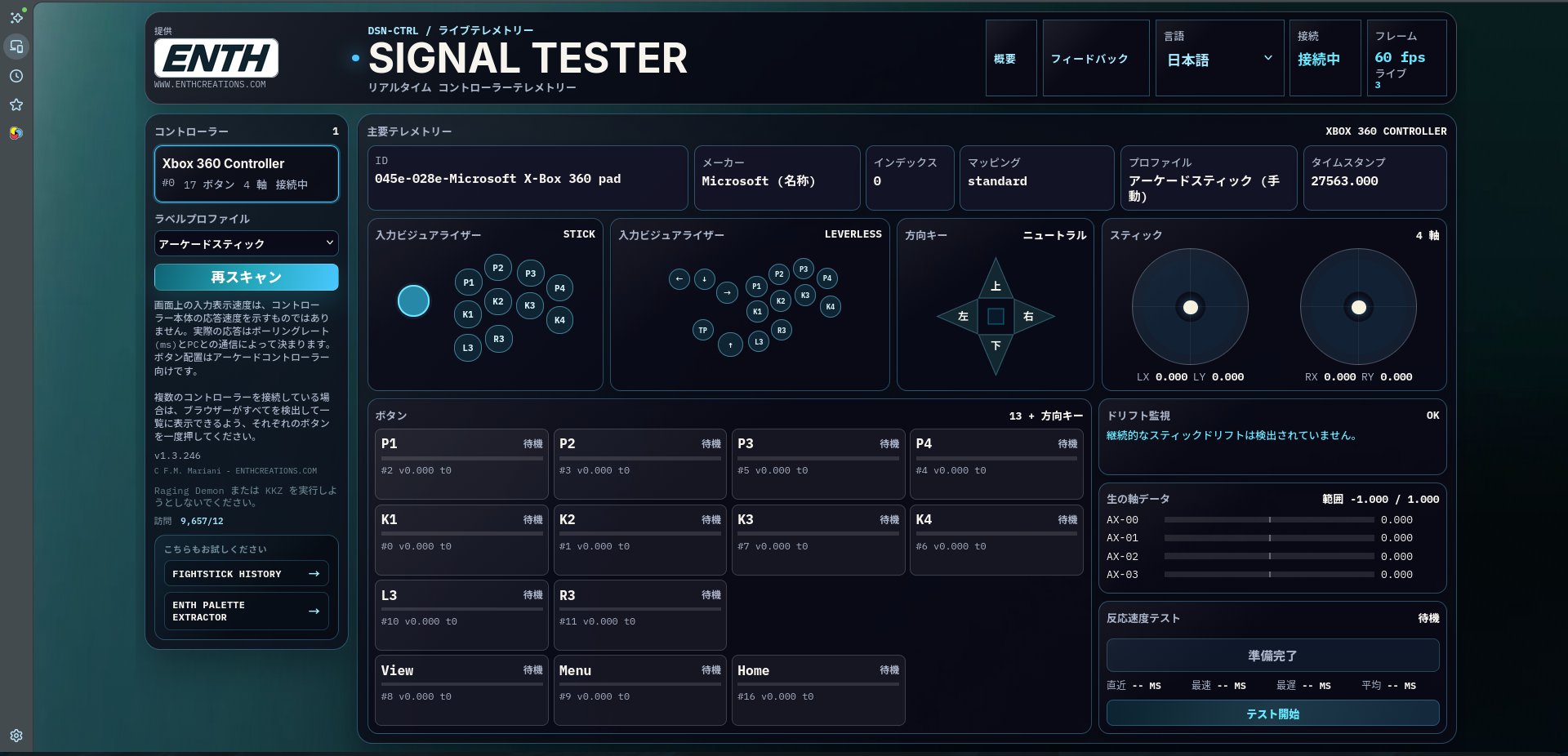Click the AX-00 raw axis bar
Viewport: 1568px width, 756px height.
point(1269,519)
